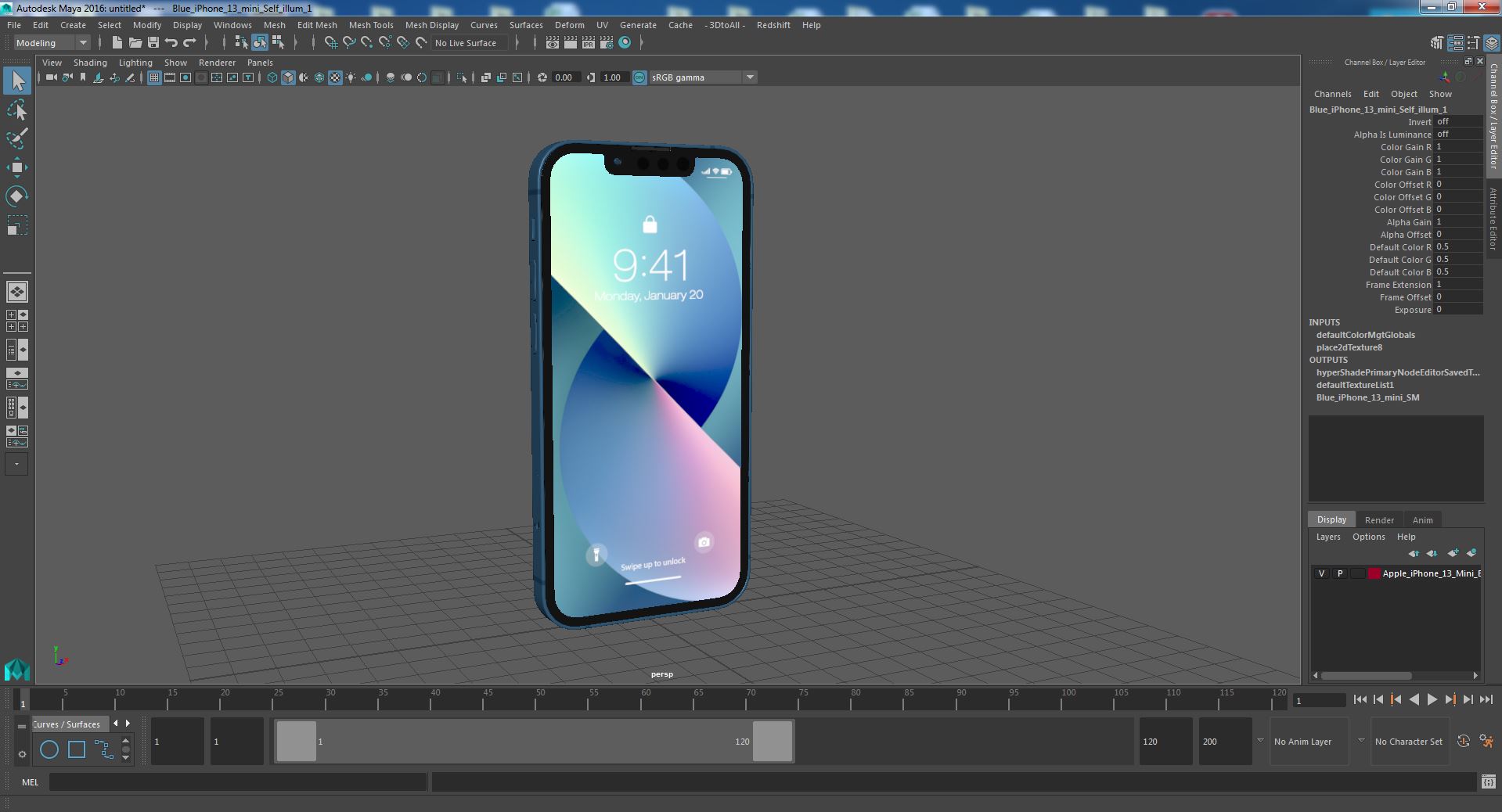Viewport: 1502px width, 812px height.
Task: Open the layer editor Options menu
Action: pos(1368,537)
